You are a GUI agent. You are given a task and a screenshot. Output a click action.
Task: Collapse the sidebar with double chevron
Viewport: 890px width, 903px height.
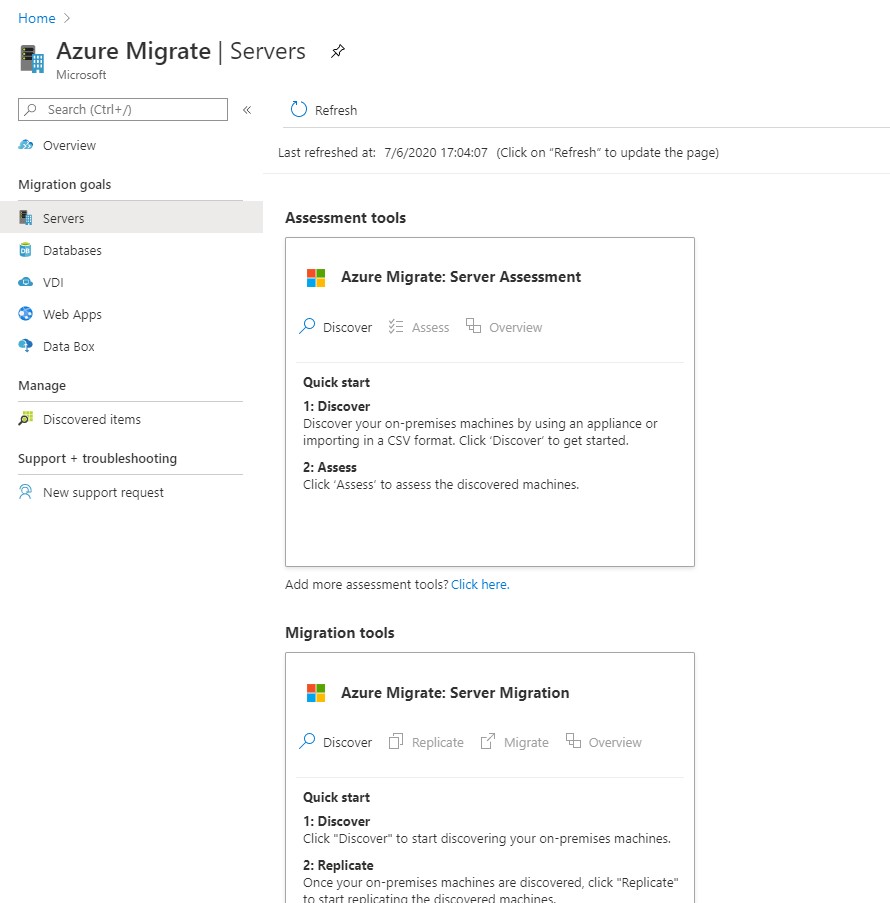[247, 110]
